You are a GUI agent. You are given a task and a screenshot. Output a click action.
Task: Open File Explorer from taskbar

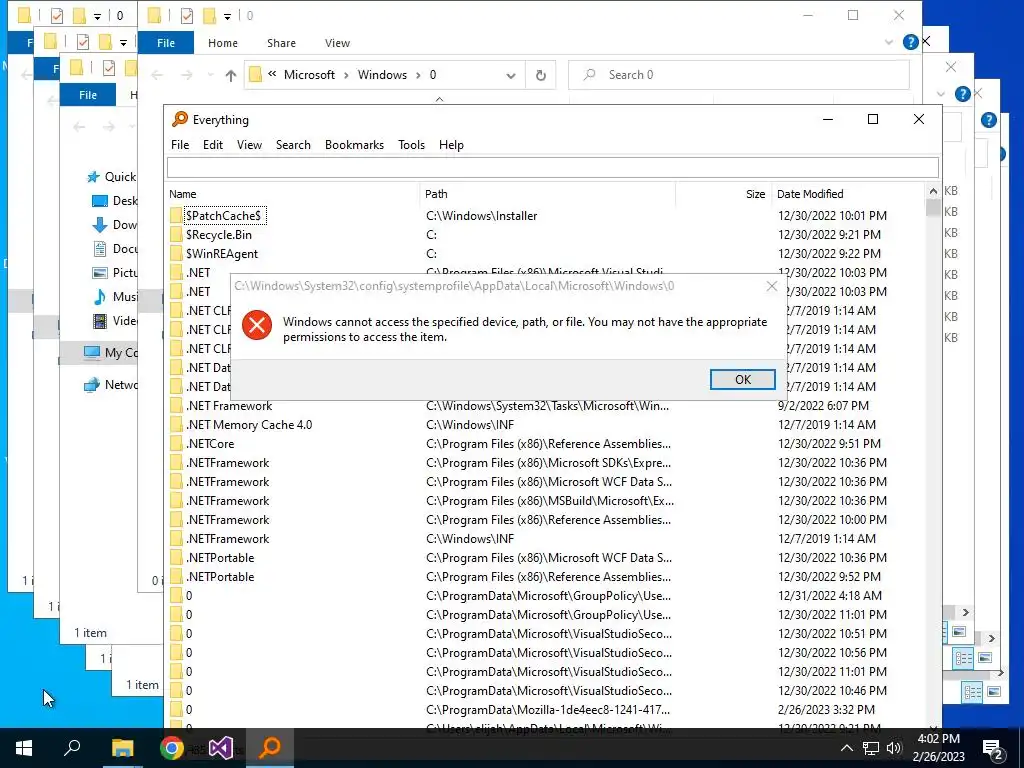122,748
